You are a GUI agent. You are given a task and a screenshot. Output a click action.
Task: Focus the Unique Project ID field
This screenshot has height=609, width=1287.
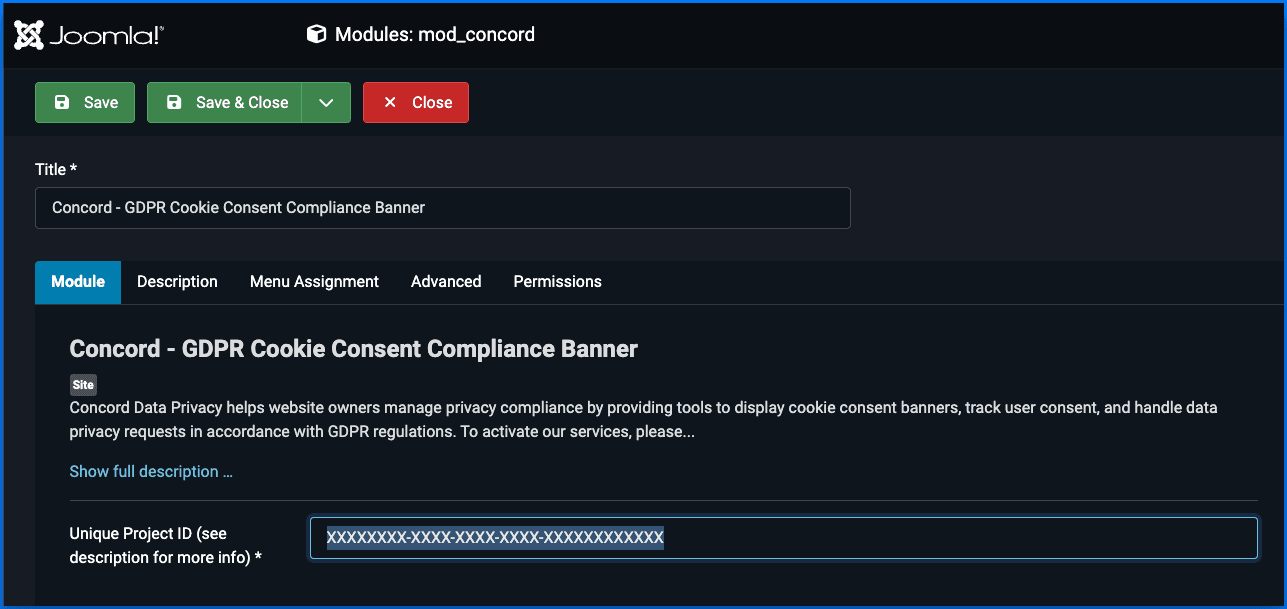(x=783, y=538)
